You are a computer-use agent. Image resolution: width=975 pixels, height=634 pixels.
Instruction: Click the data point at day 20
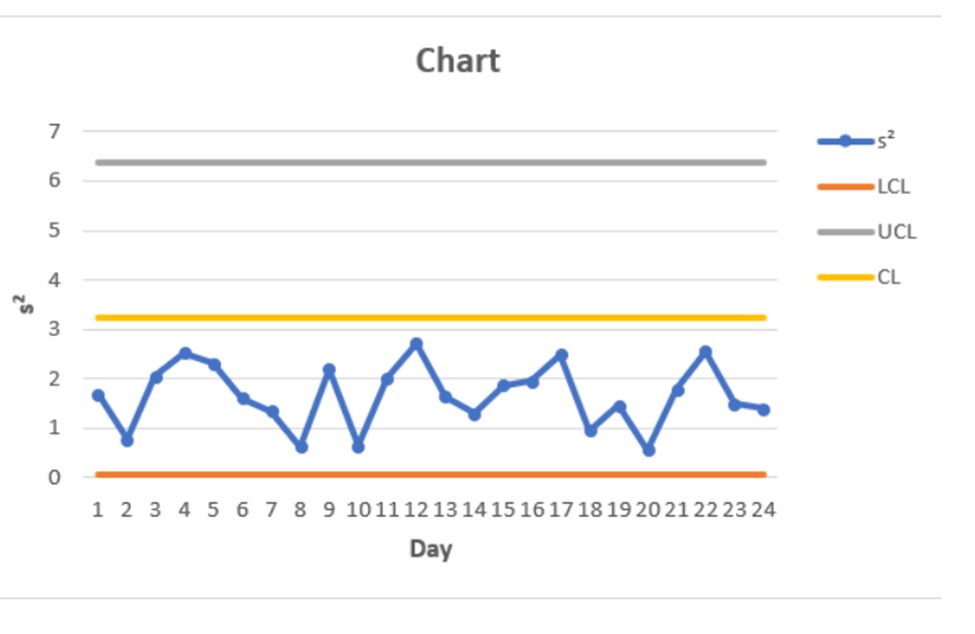(x=648, y=450)
